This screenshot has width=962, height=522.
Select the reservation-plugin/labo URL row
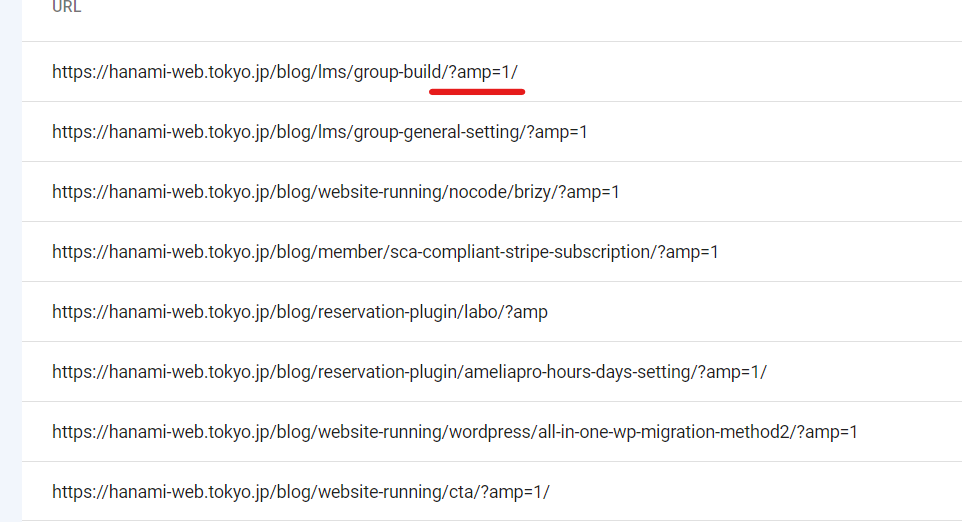click(x=300, y=312)
